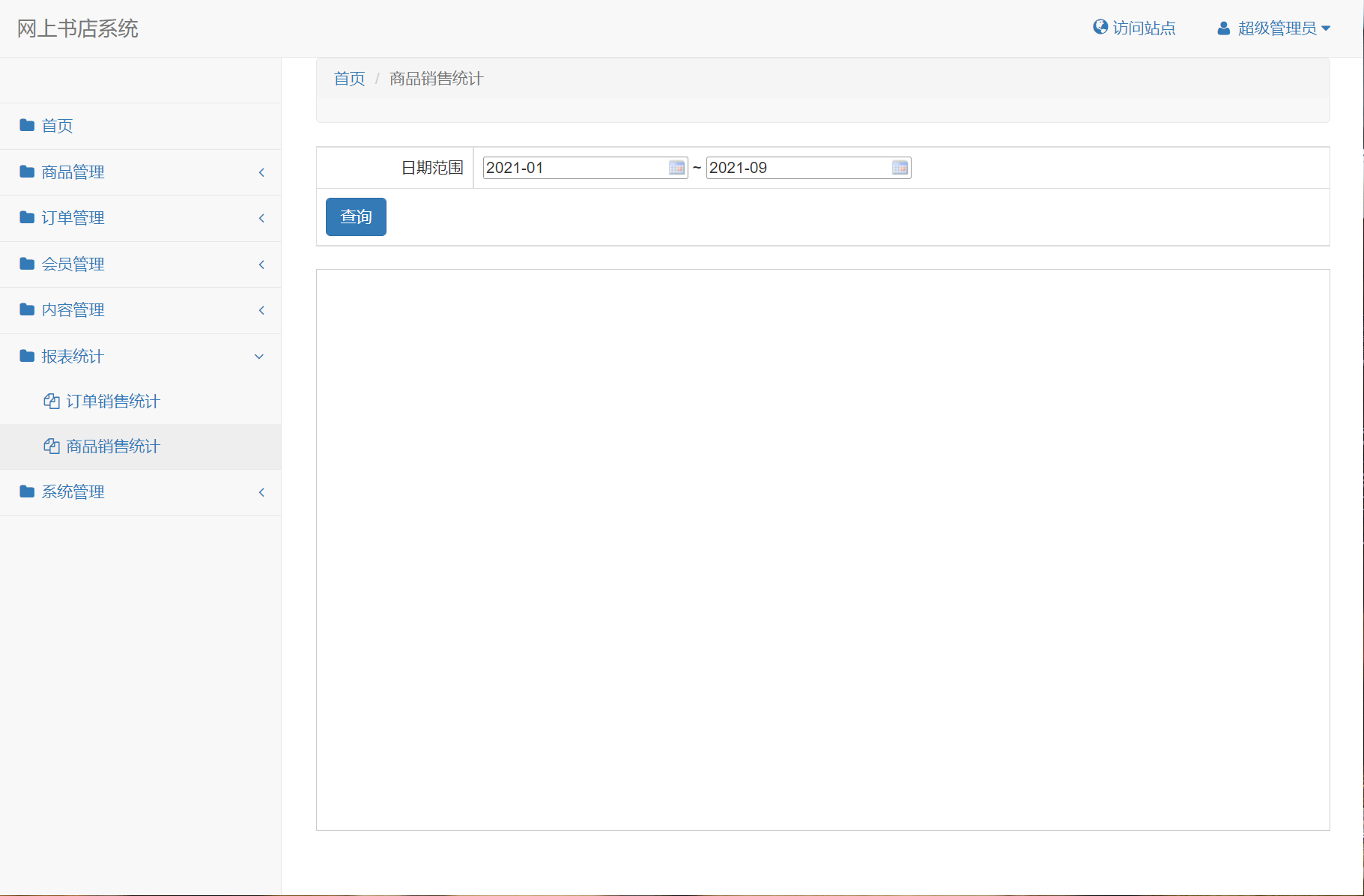Focus the start date field showing 2021-01
The image size is (1364, 896).
point(585,168)
